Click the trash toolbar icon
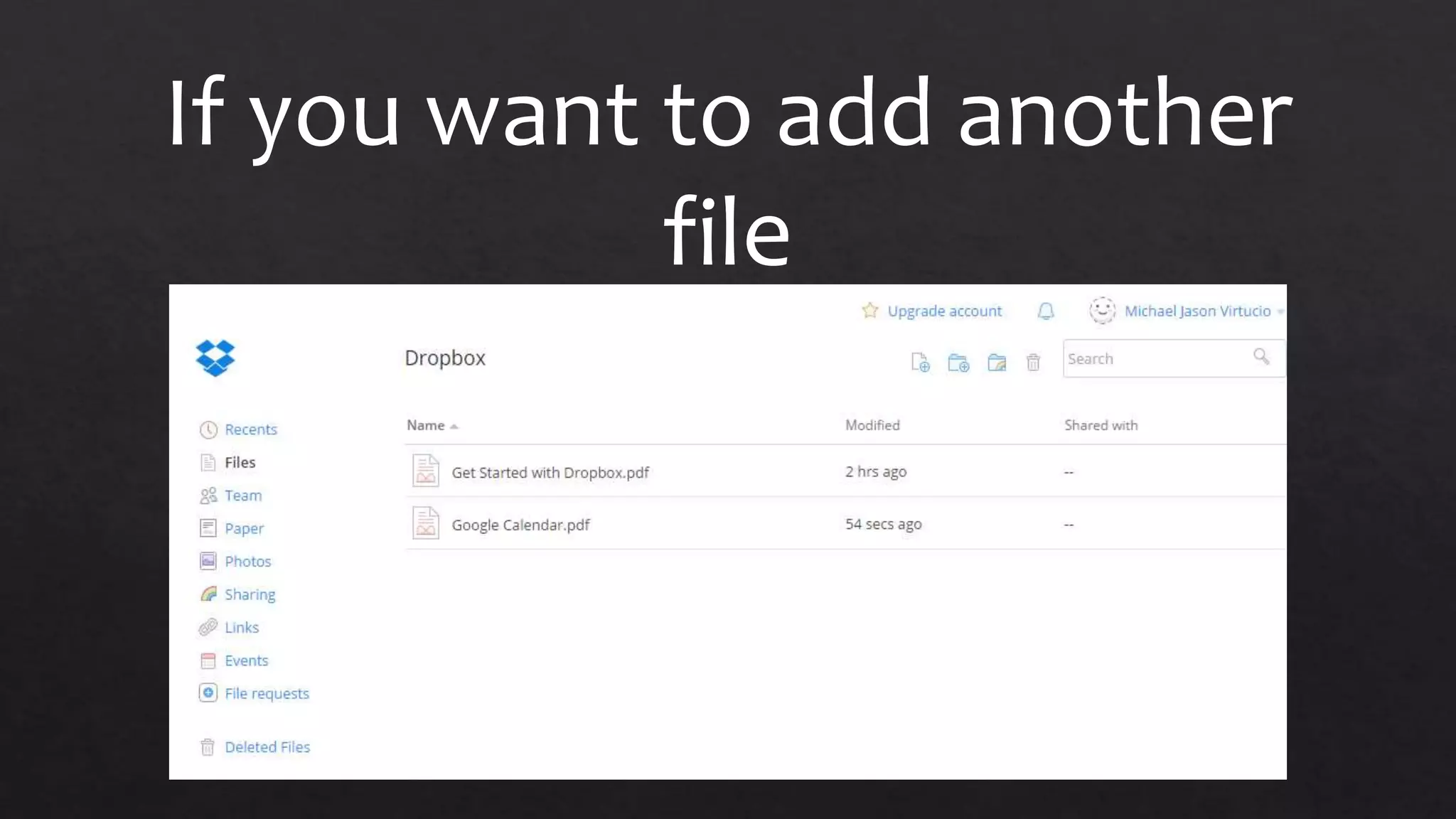 pyautogui.click(x=1033, y=363)
